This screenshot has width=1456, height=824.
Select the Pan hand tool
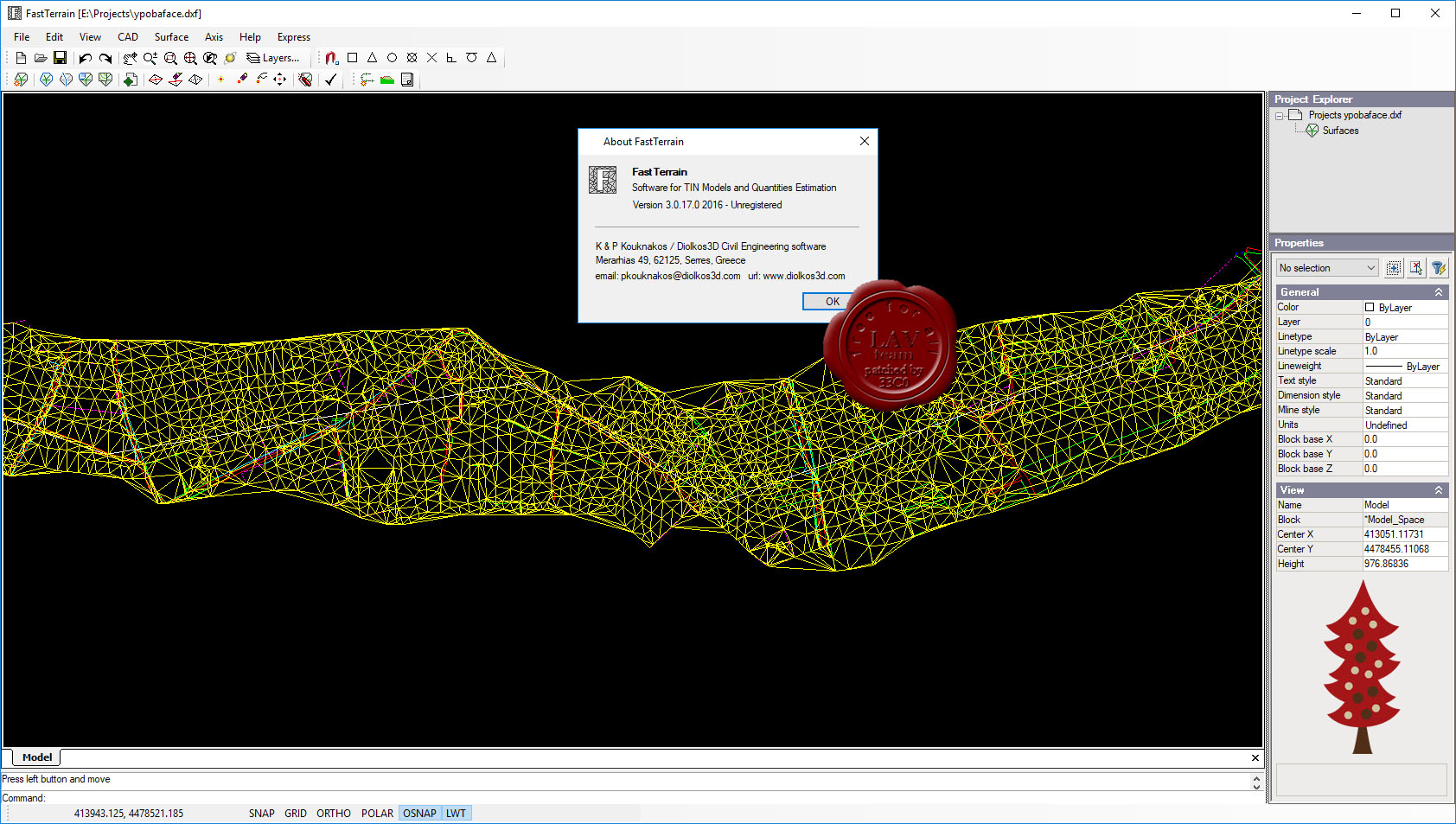[x=130, y=58]
